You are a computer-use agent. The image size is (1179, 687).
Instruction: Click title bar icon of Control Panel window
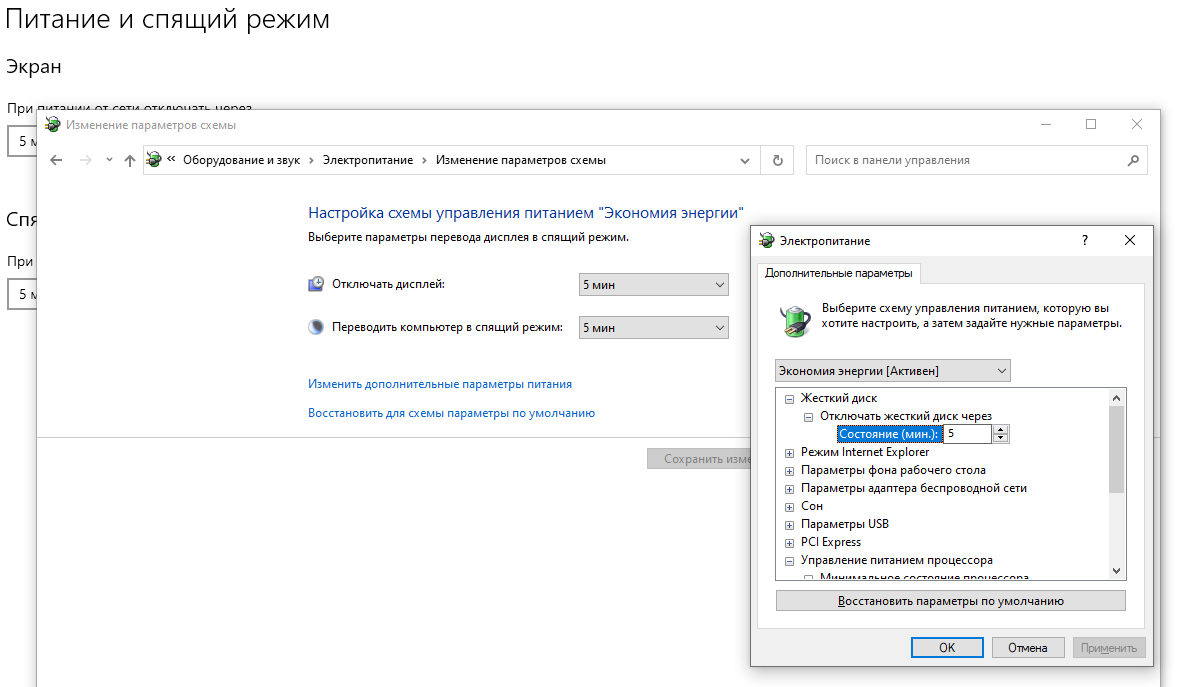tap(53, 125)
